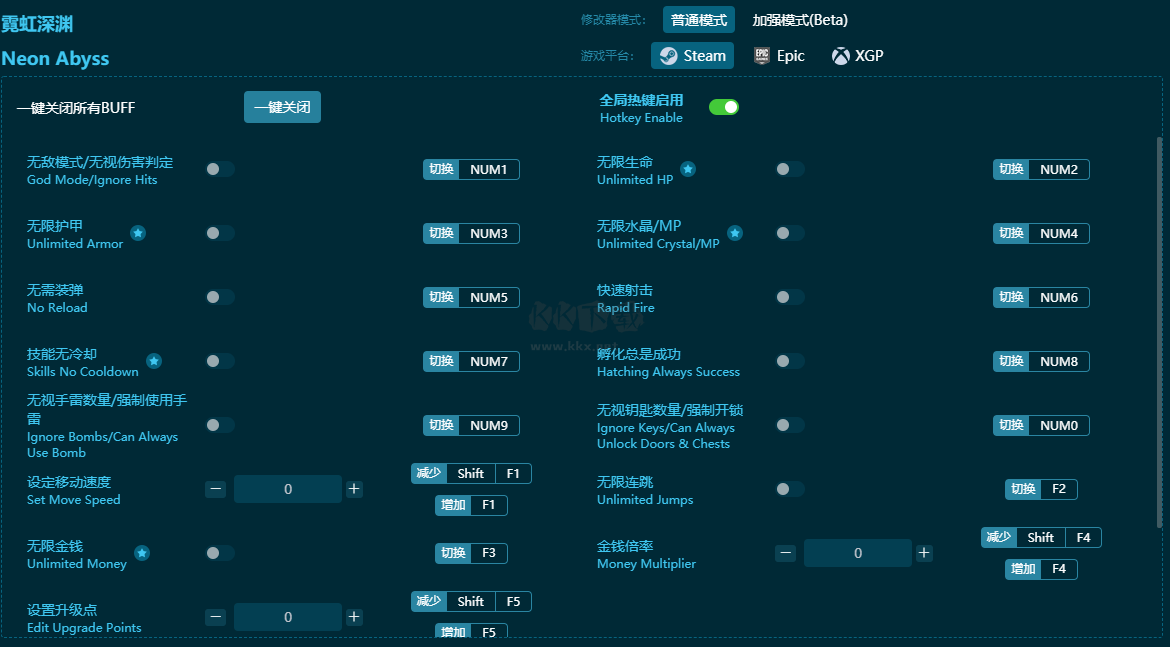Click the 霓虹深渊 game title text
This screenshot has width=1170, height=647.
[x=37, y=24]
